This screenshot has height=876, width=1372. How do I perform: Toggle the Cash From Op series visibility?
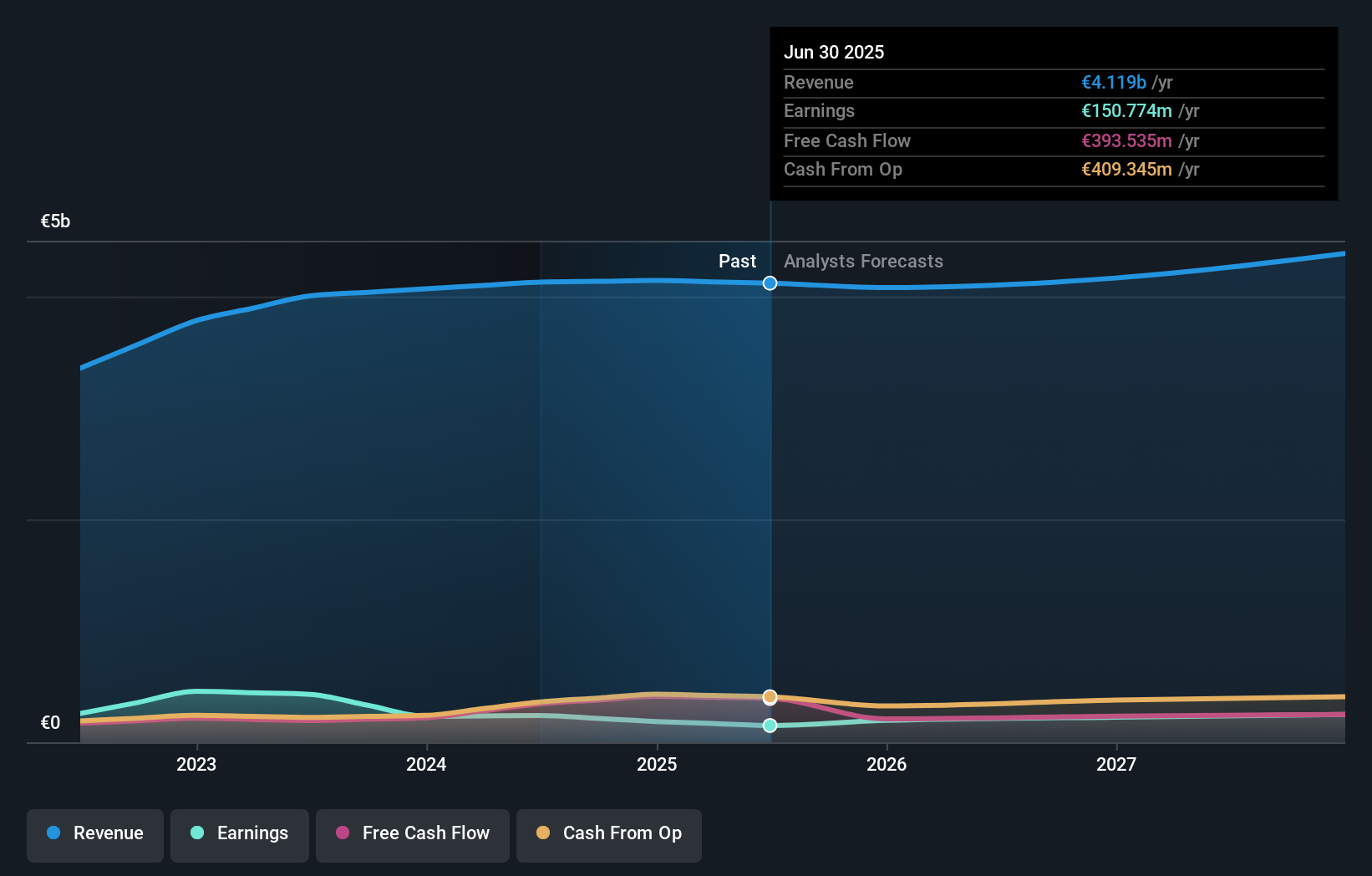coord(608,833)
